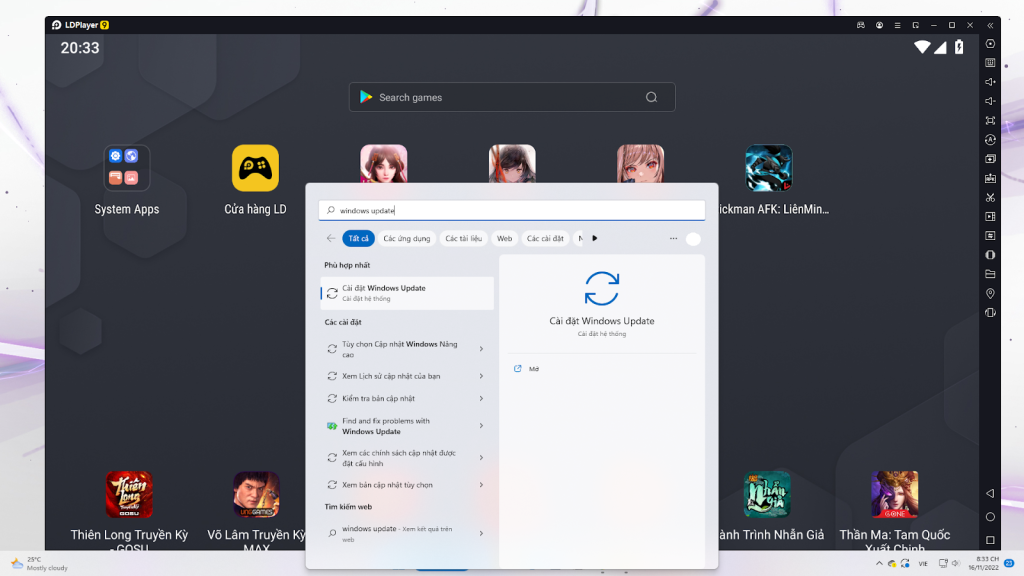1024x576 pixels.
Task: Collapse the LDPlayer sidebar with double chevron
Action: tap(990, 25)
